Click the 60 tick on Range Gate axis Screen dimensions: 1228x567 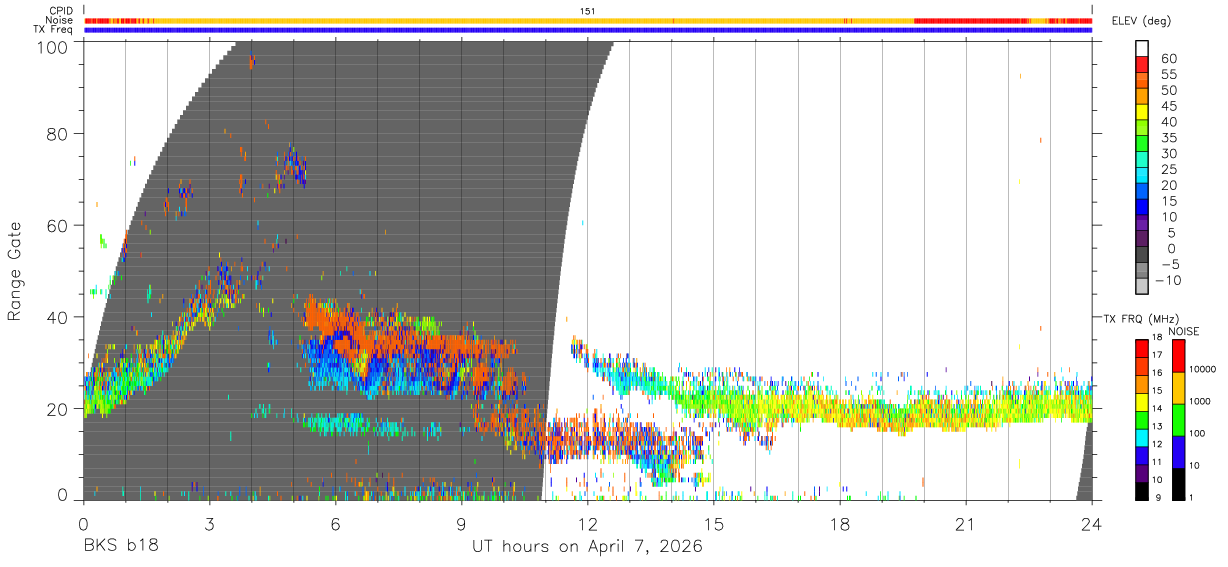pyautogui.click(x=57, y=226)
